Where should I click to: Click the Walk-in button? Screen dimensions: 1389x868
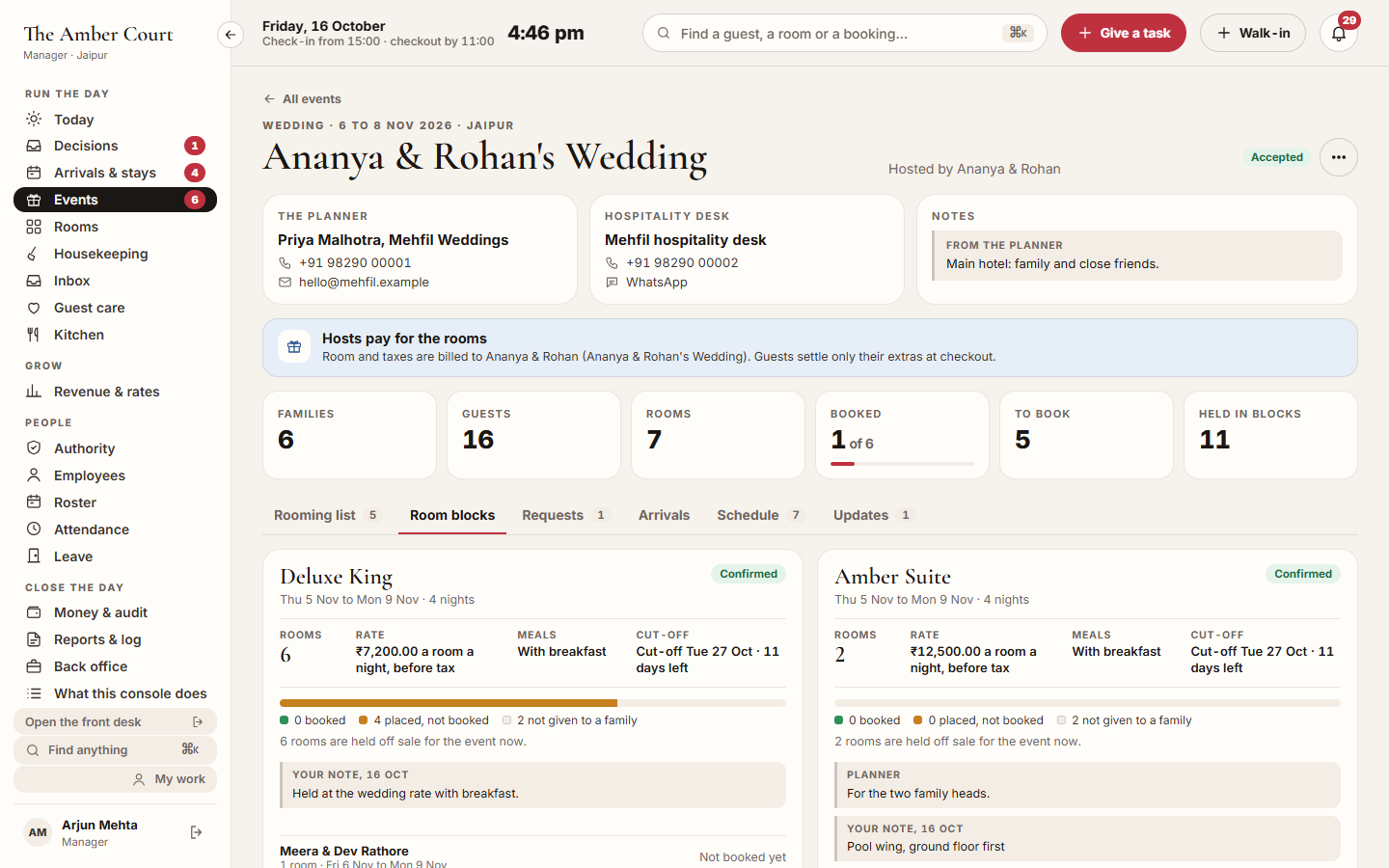[x=1253, y=33]
